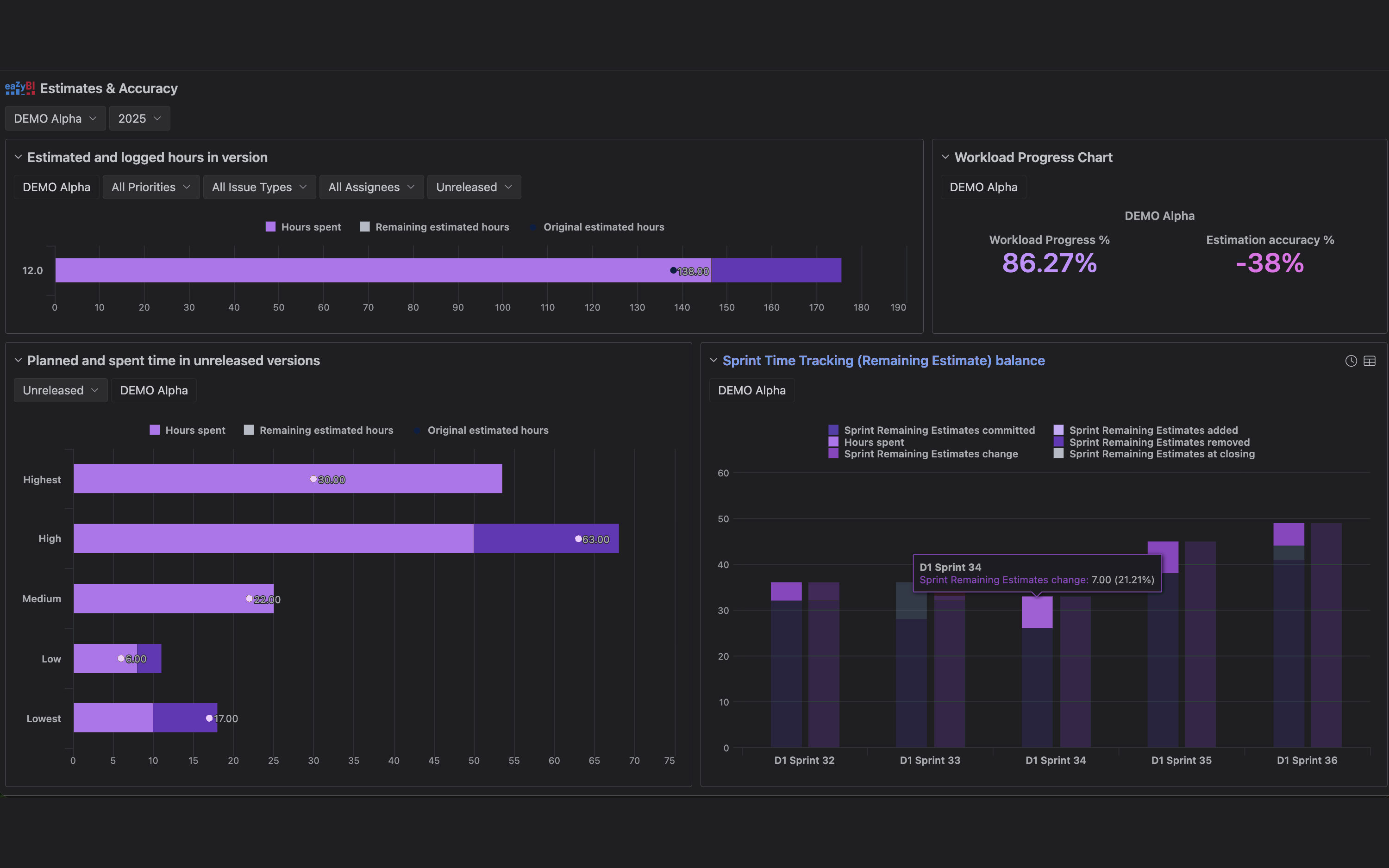Toggle Original estimated hours legend in top chart
Image resolution: width=1389 pixels, height=868 pixels.
[596, 227]
